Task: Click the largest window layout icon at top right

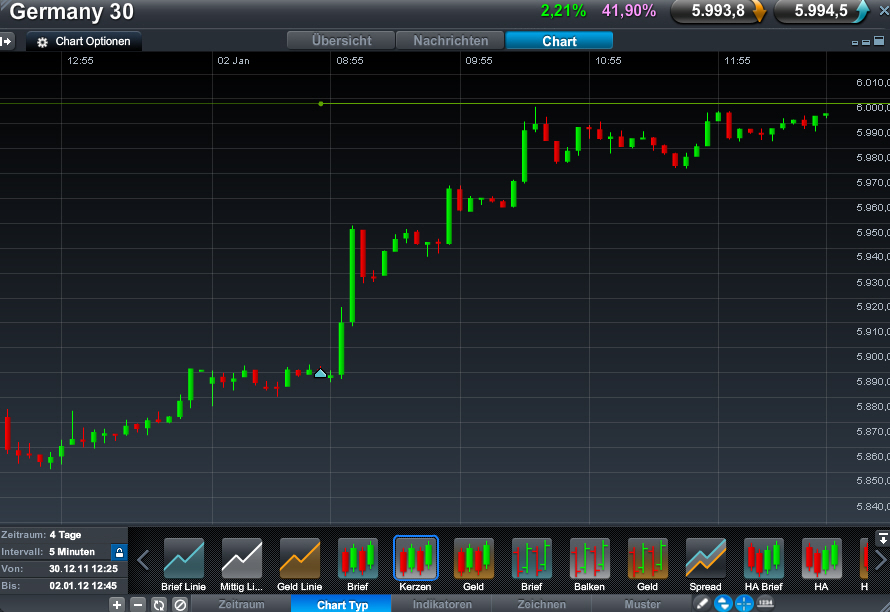Action: [879, 41]
